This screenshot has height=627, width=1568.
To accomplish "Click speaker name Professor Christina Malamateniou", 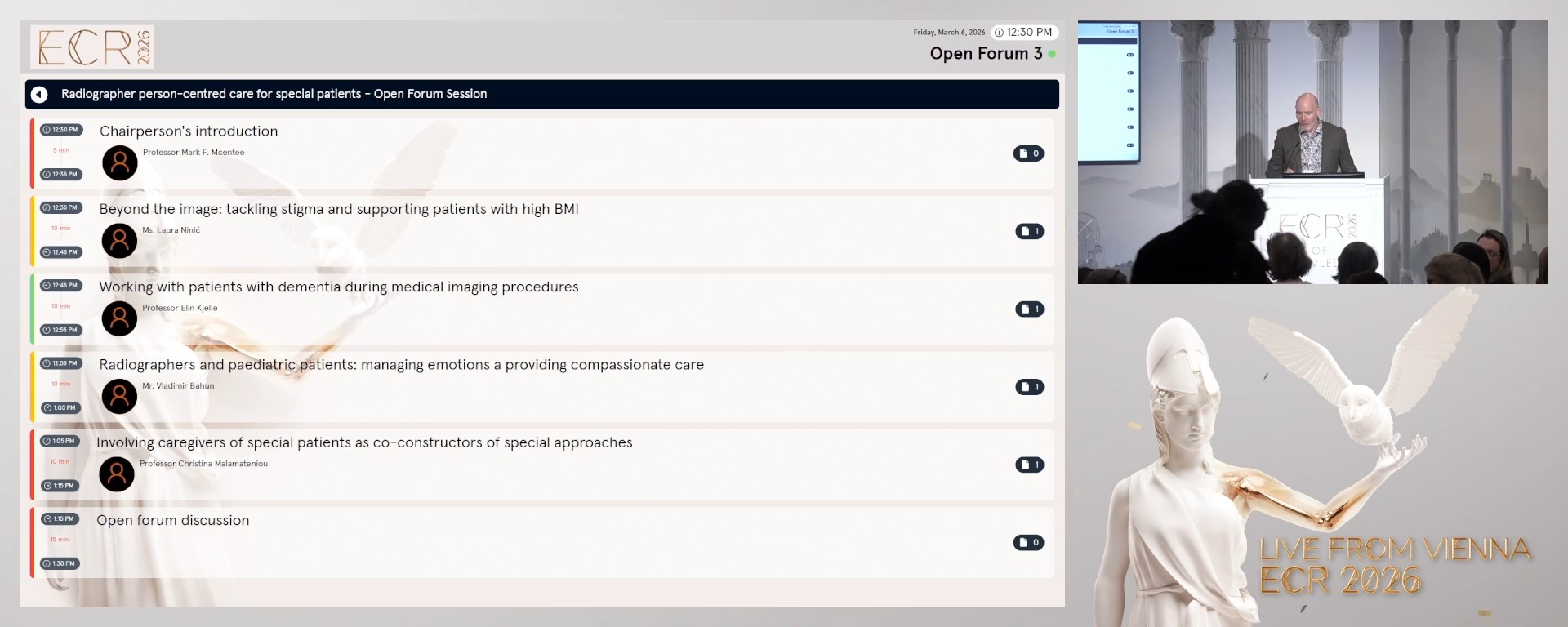I will tap(203, 464).
